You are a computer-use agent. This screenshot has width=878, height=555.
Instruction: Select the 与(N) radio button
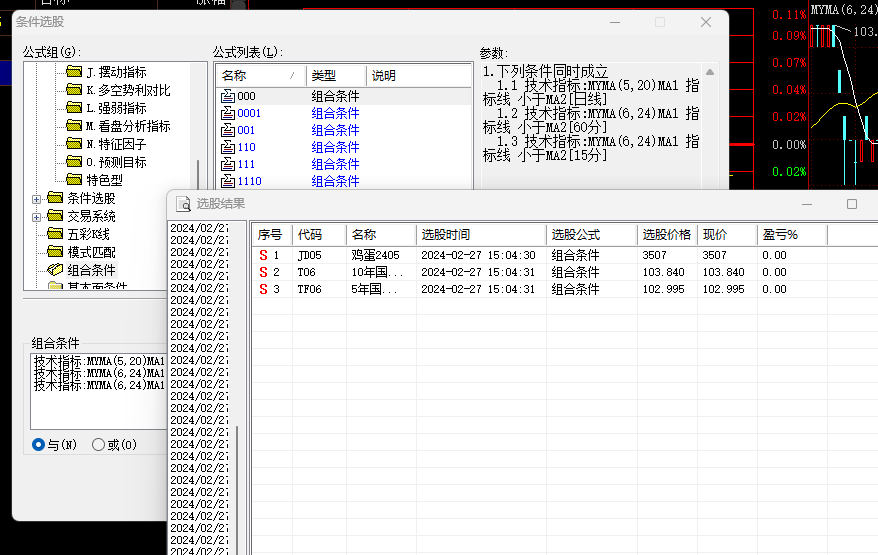point(39,445)
